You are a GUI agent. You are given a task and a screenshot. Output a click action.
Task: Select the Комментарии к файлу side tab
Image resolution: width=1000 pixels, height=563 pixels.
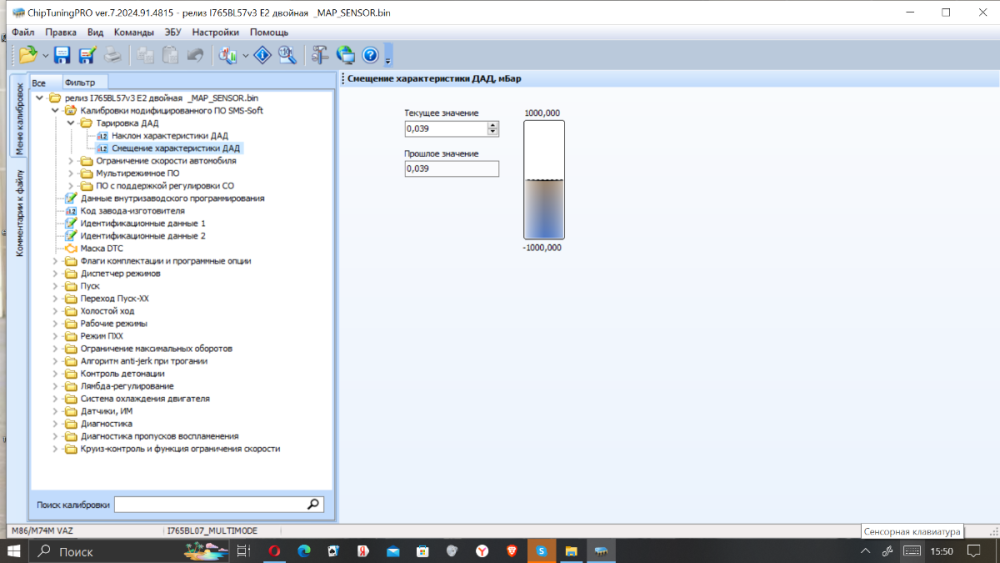(19, 213)
